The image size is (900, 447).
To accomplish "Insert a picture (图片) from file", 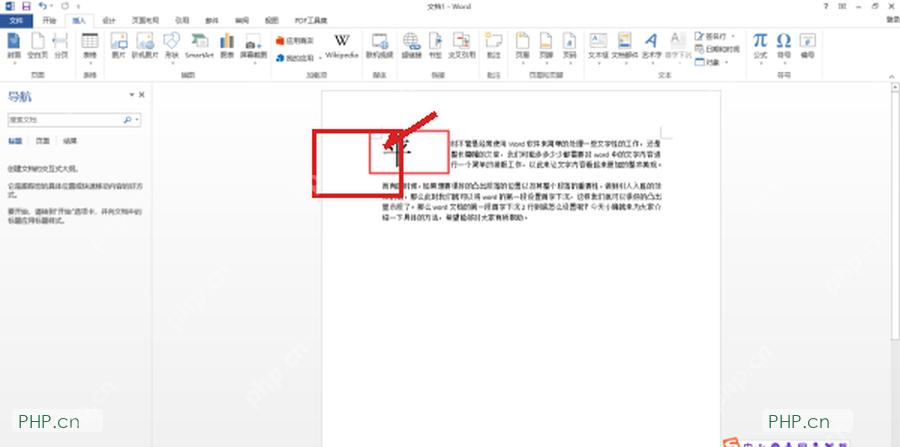I will coord(119,46).
